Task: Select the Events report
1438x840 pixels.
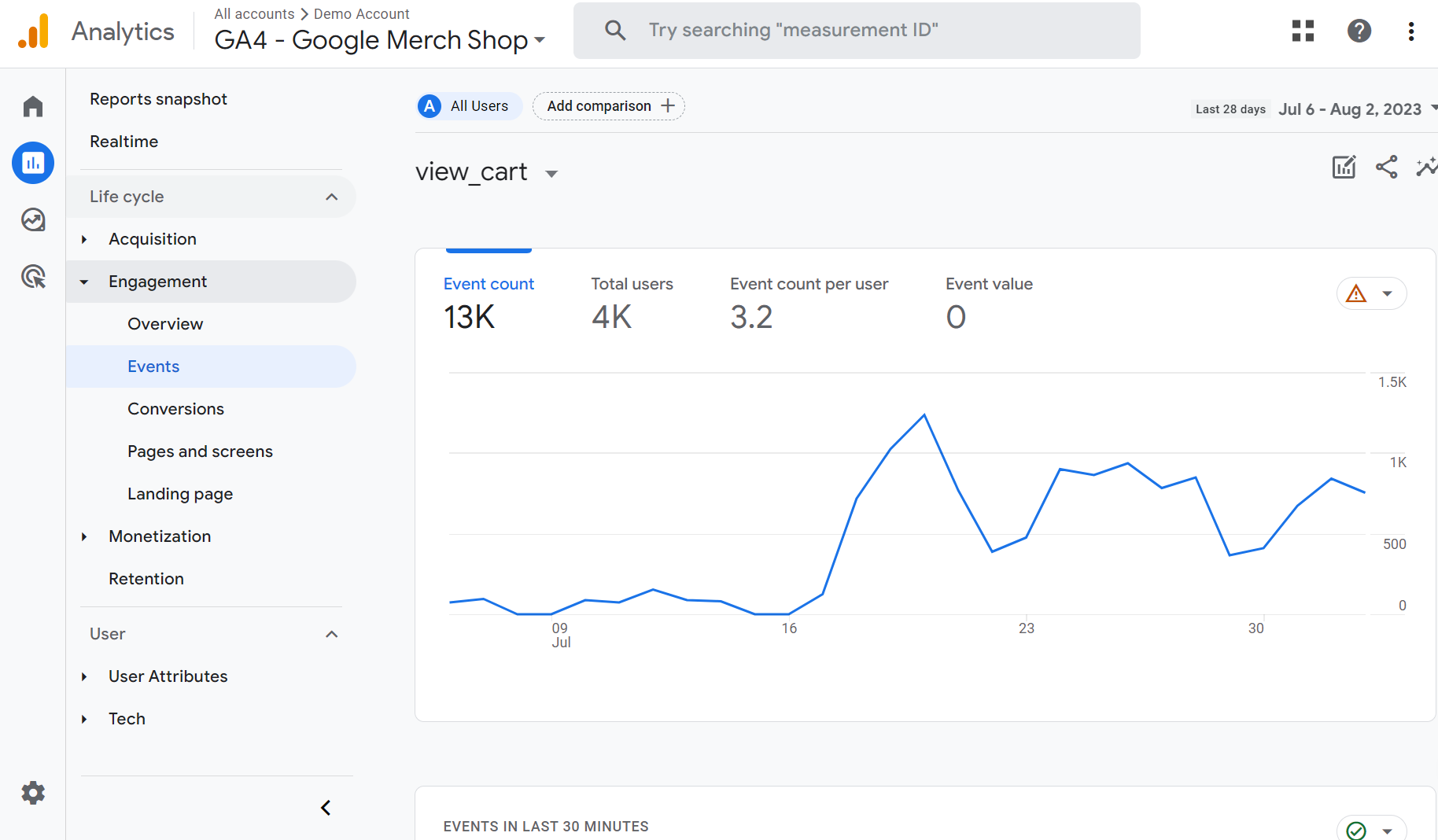Action: click(x=211, y=367)
